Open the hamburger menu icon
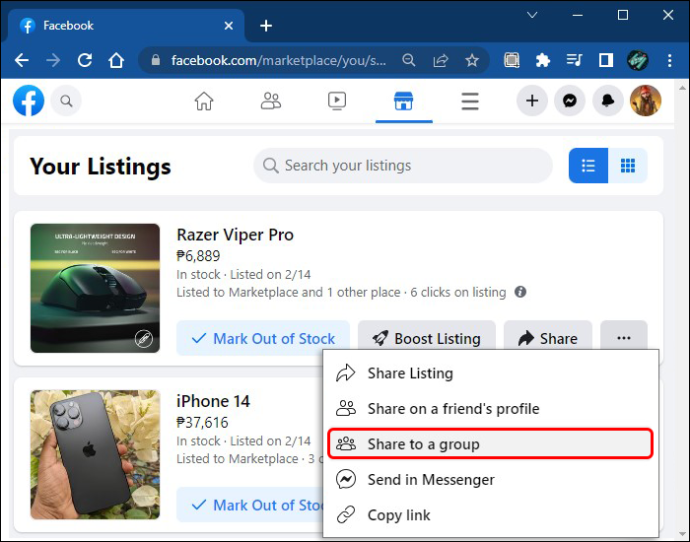Screen dimensions: 690x542 click(x=470, y=101)
